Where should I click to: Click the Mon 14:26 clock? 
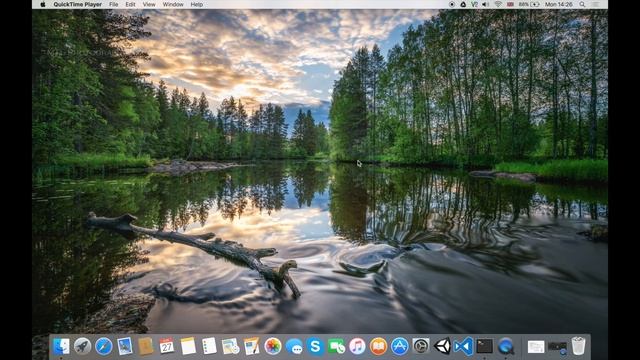point(558,4)
